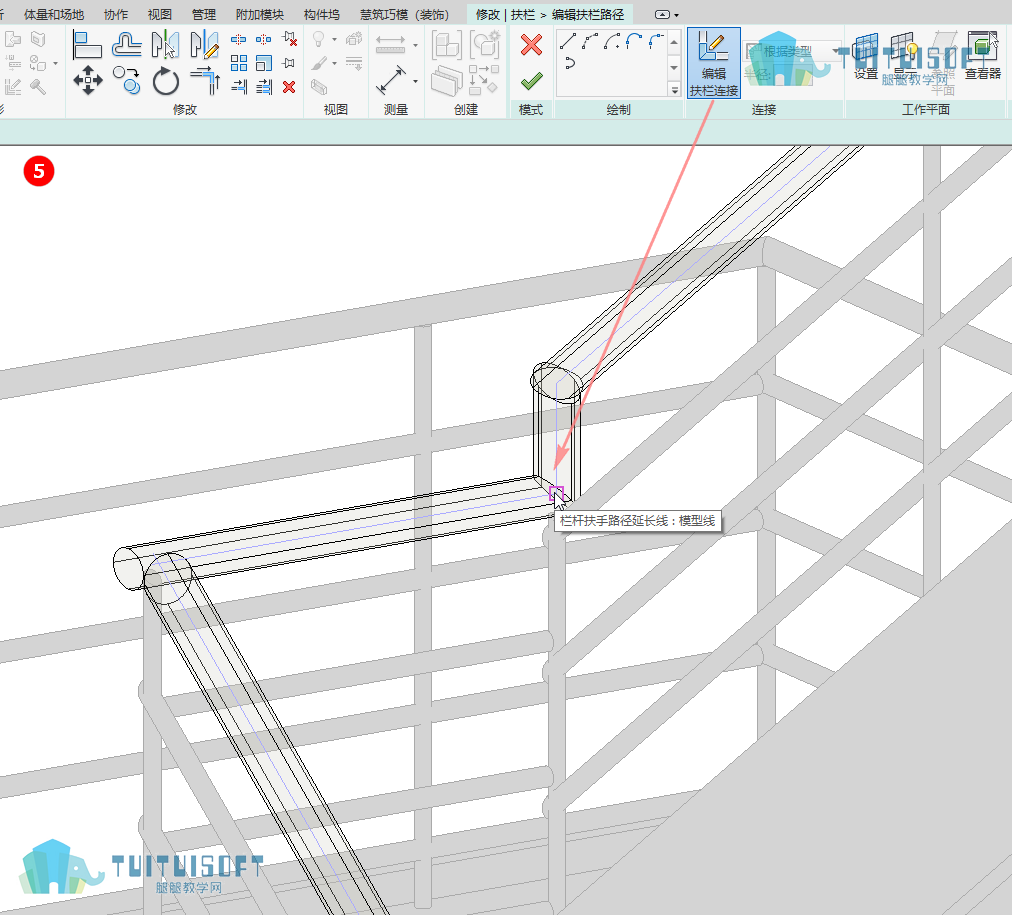Viewport: 1012px width, 915px height.
Task: Activate Mirror – Draw Axis tool
Action: (205, 45)
